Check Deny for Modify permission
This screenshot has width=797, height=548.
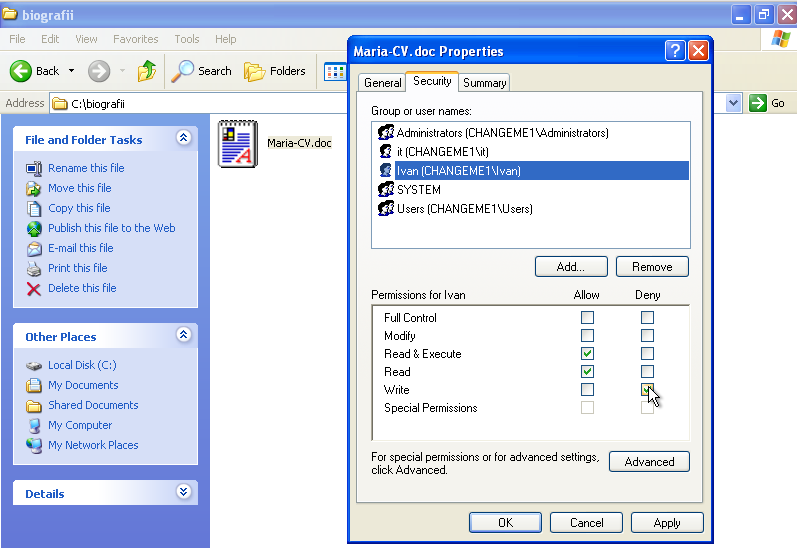point(647,336)
